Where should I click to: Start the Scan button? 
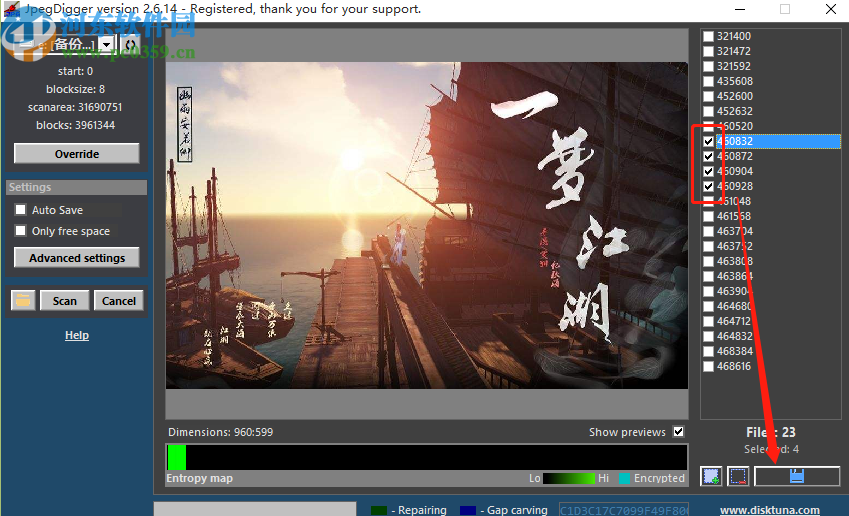[x=64, y=301]
